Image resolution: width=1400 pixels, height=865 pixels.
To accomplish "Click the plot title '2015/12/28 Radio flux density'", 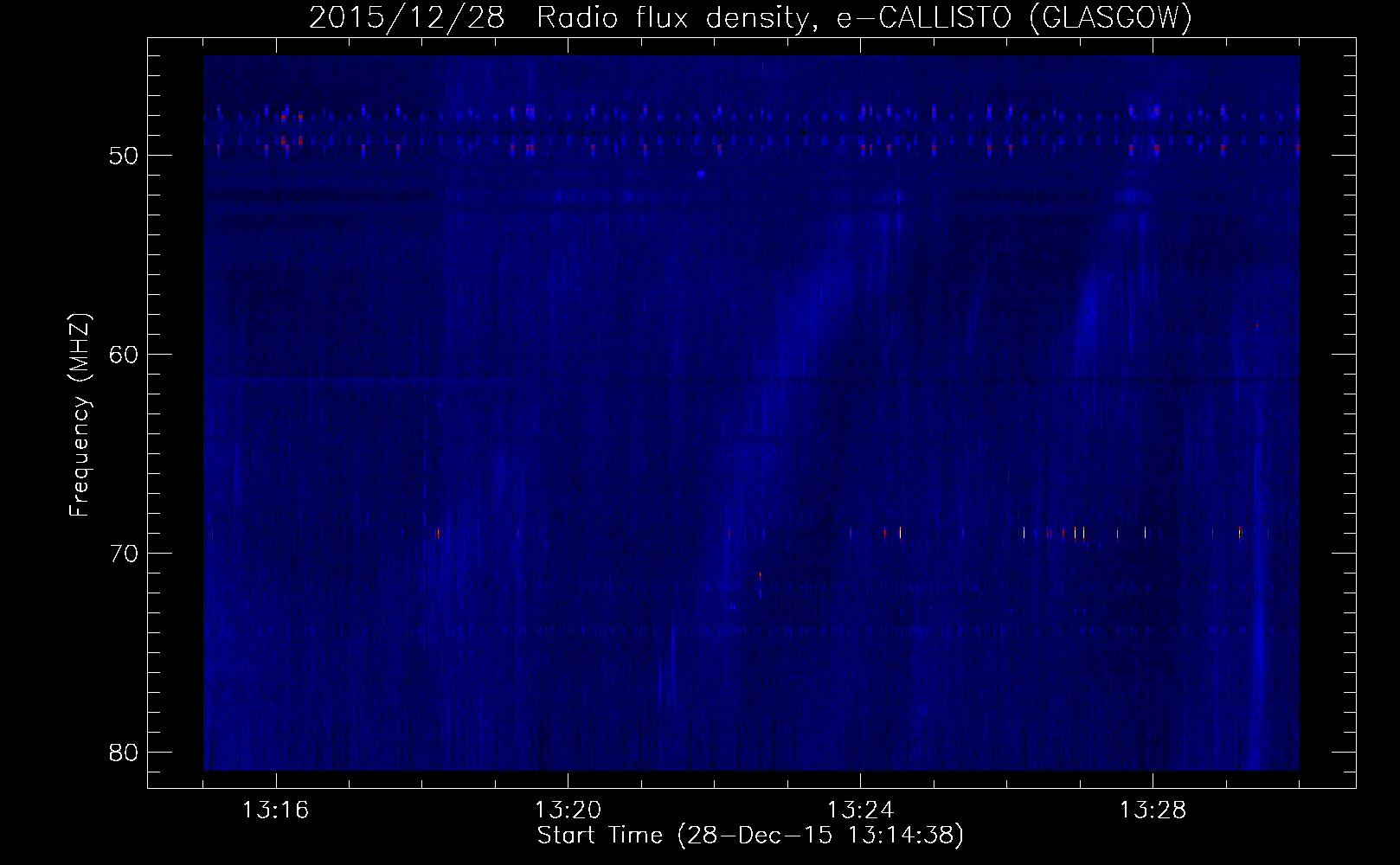I will pyautogui.click(x=562, y=17).
